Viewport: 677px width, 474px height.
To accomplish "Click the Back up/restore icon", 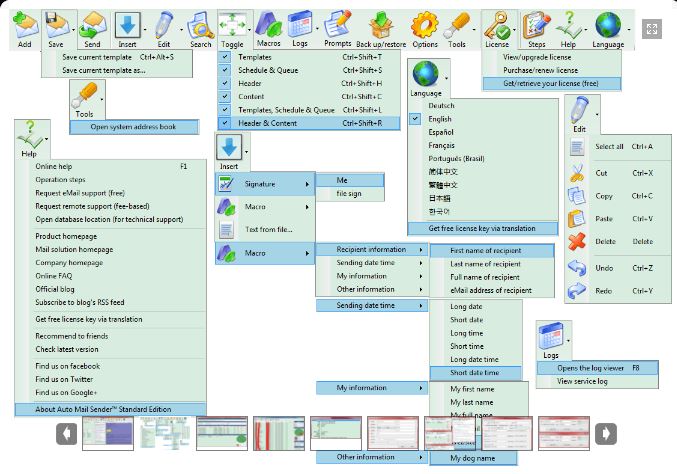I will tap(381, 24).
